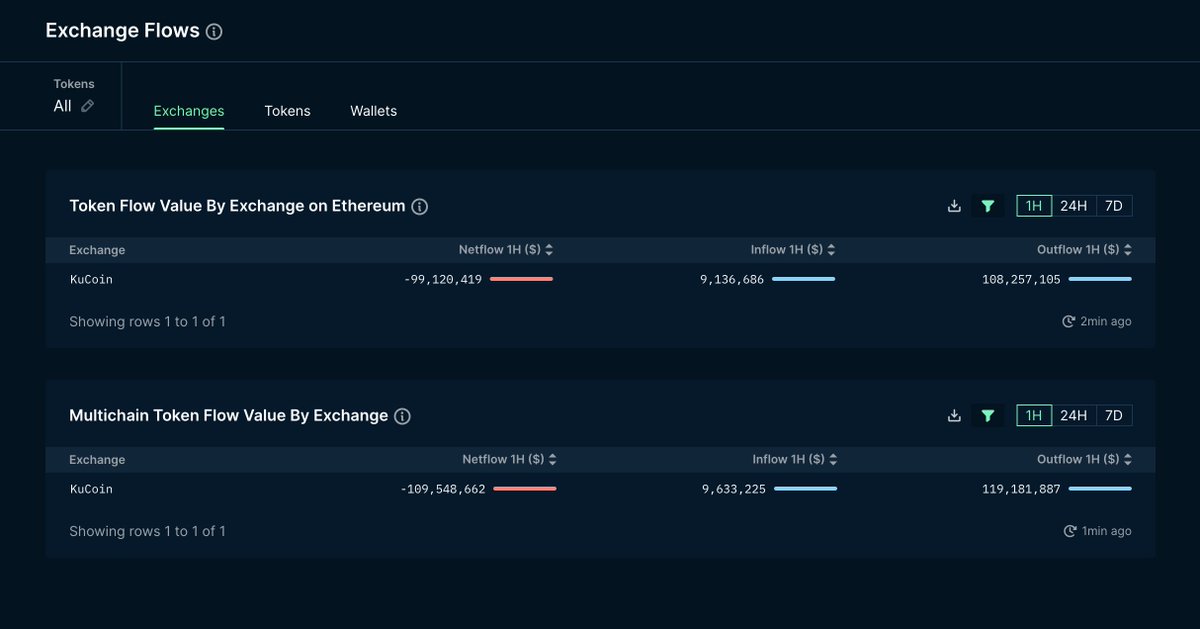1200x629 pixels.
Task: Click the download icon on the Multichain table
Action: pos(953,415)
